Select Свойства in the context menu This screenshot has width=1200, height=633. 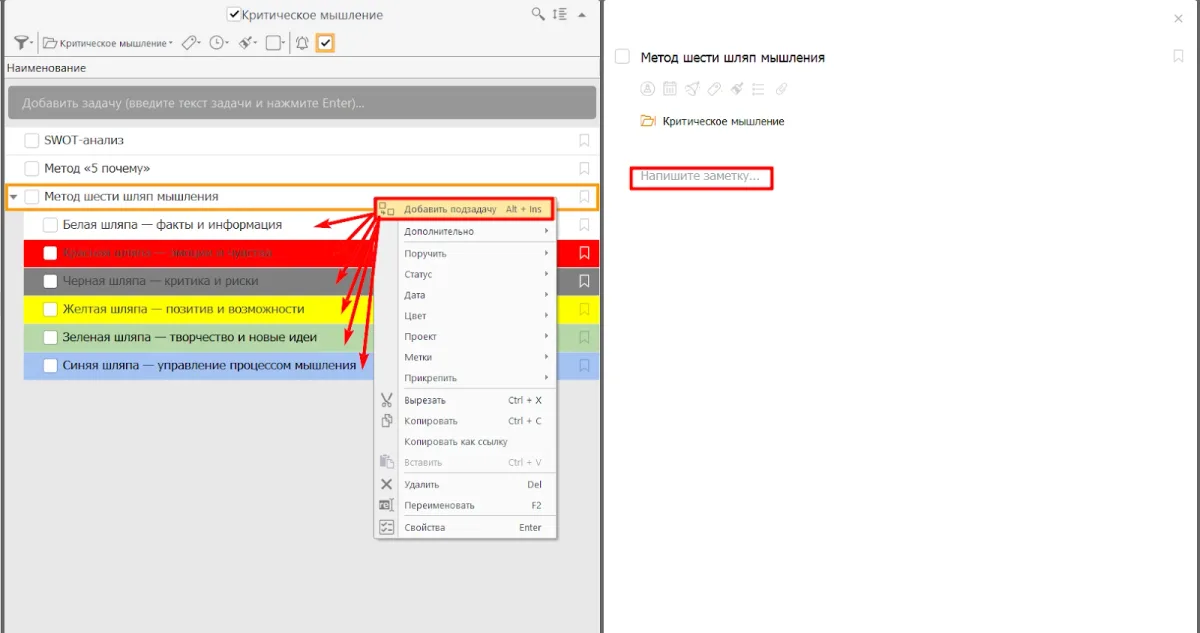coord(424,527)
